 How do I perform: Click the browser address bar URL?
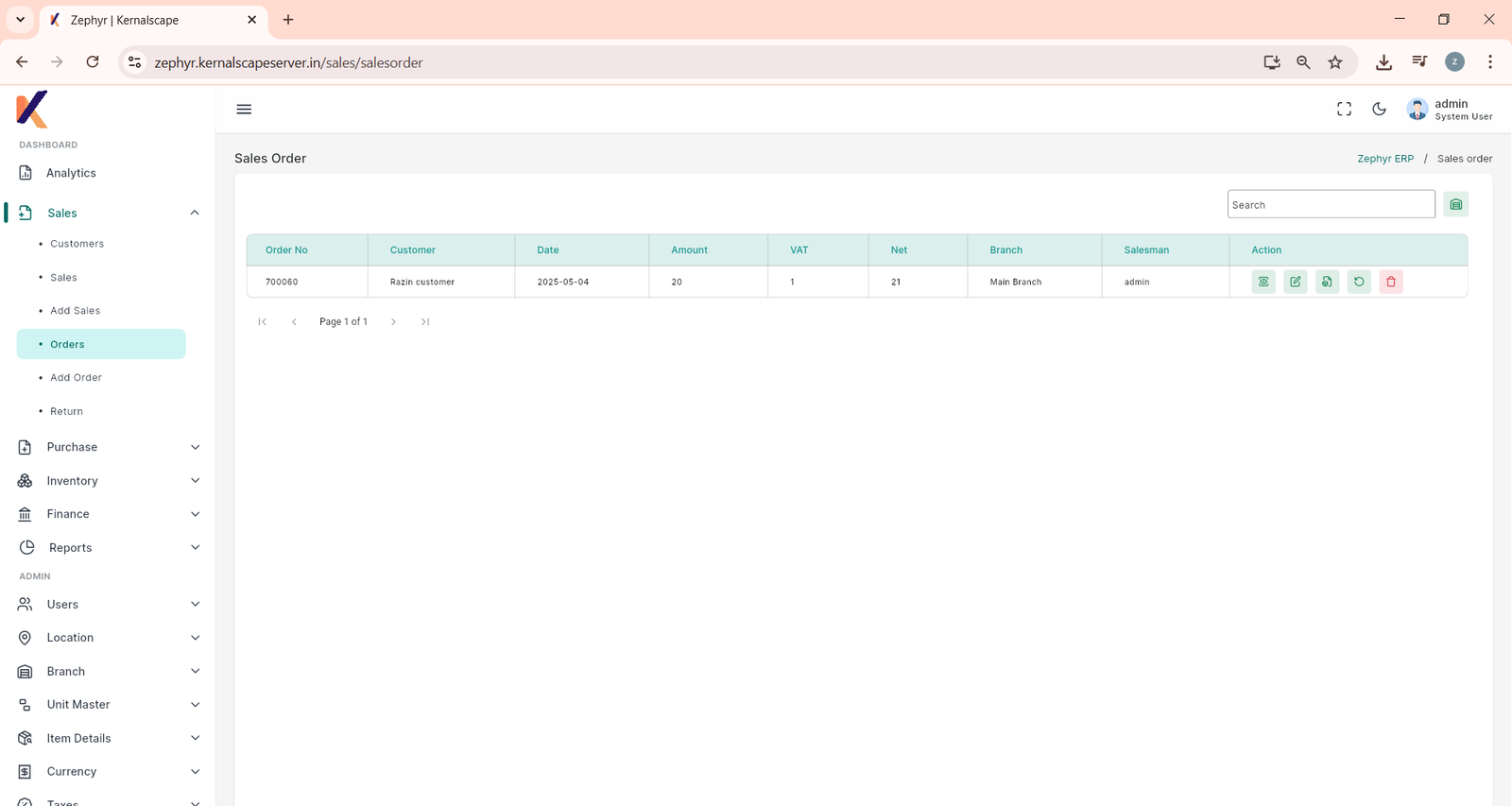click(x=288, y=62)
